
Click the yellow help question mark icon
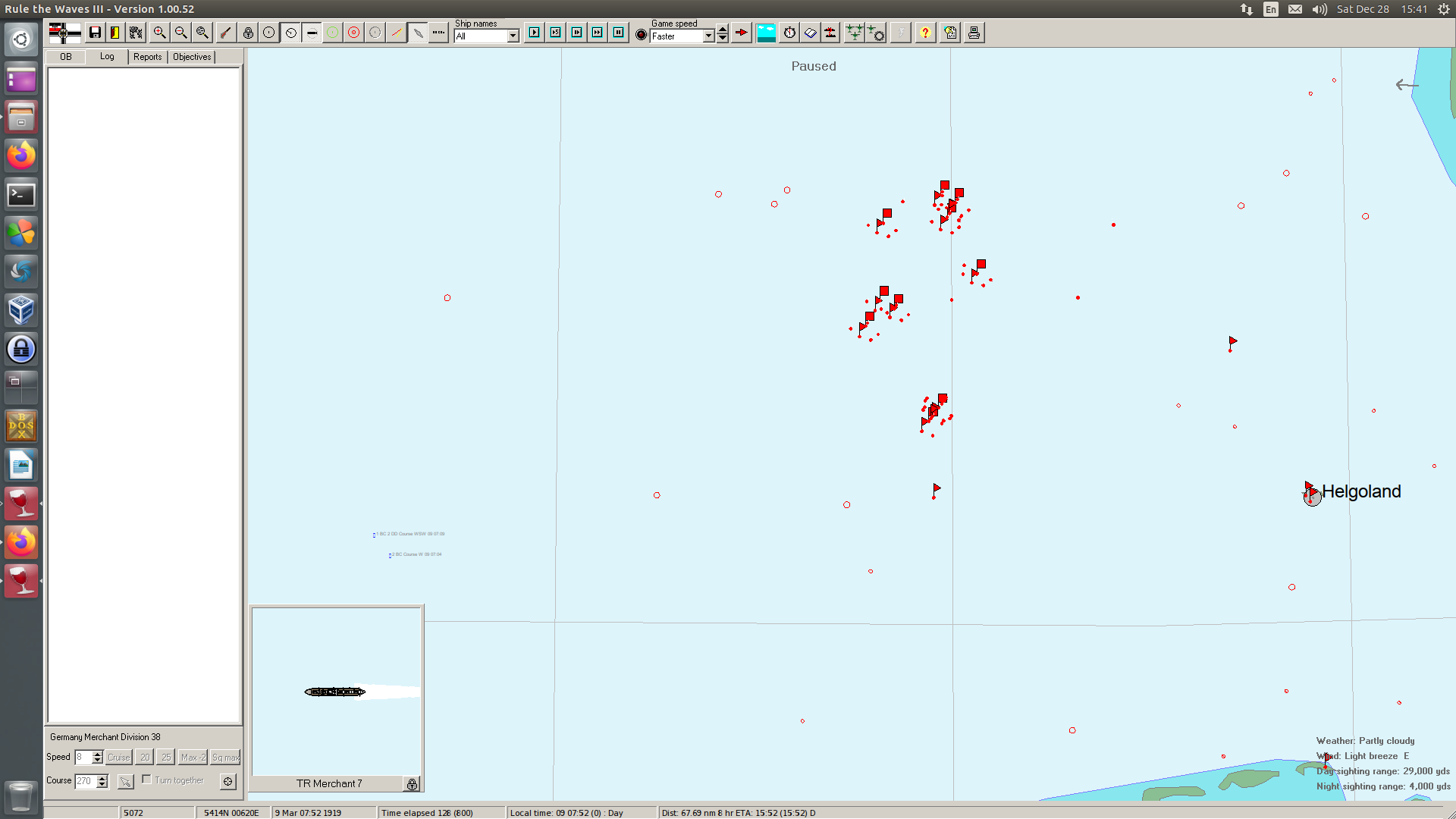[x=925, y=33]
